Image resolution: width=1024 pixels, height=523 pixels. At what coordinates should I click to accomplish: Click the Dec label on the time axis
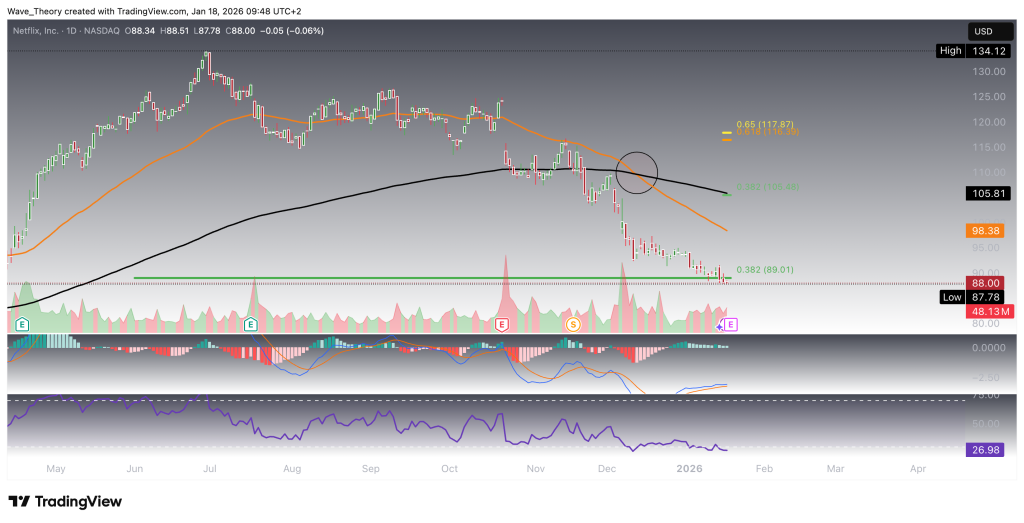coord(607,469)
